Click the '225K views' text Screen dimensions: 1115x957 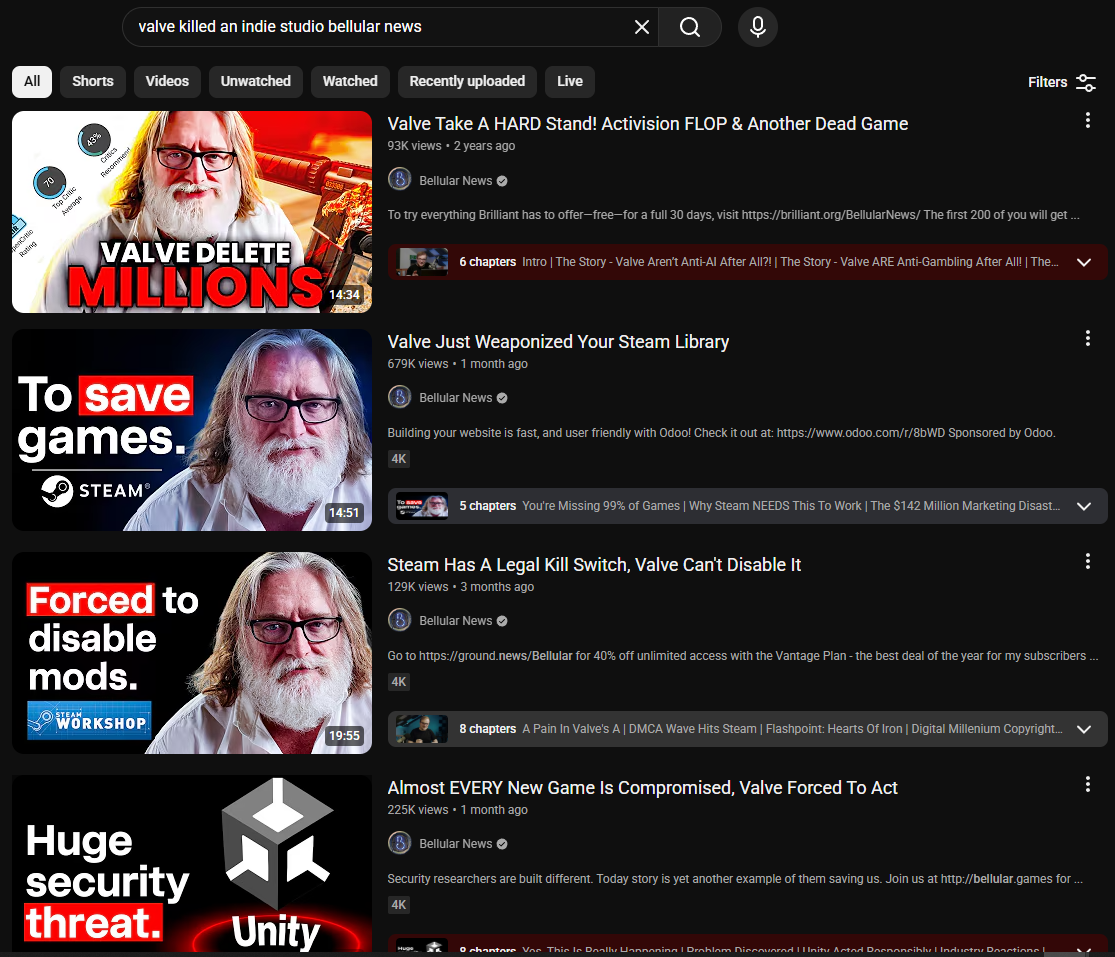[418, 810]
